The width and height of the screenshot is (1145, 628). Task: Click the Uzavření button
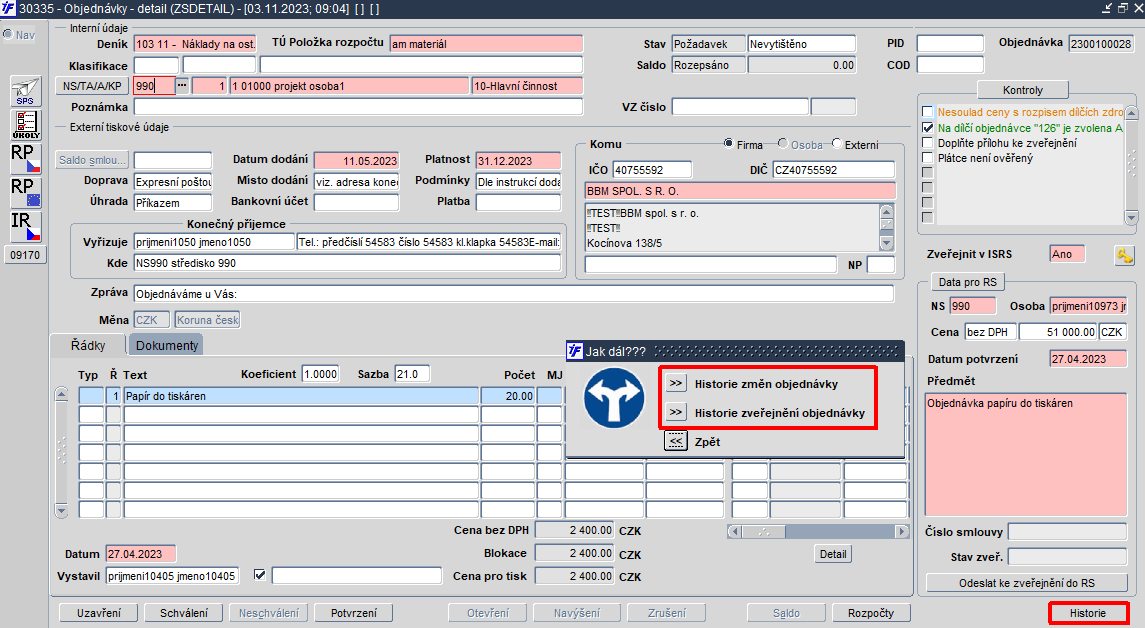[x=99, y=613]
